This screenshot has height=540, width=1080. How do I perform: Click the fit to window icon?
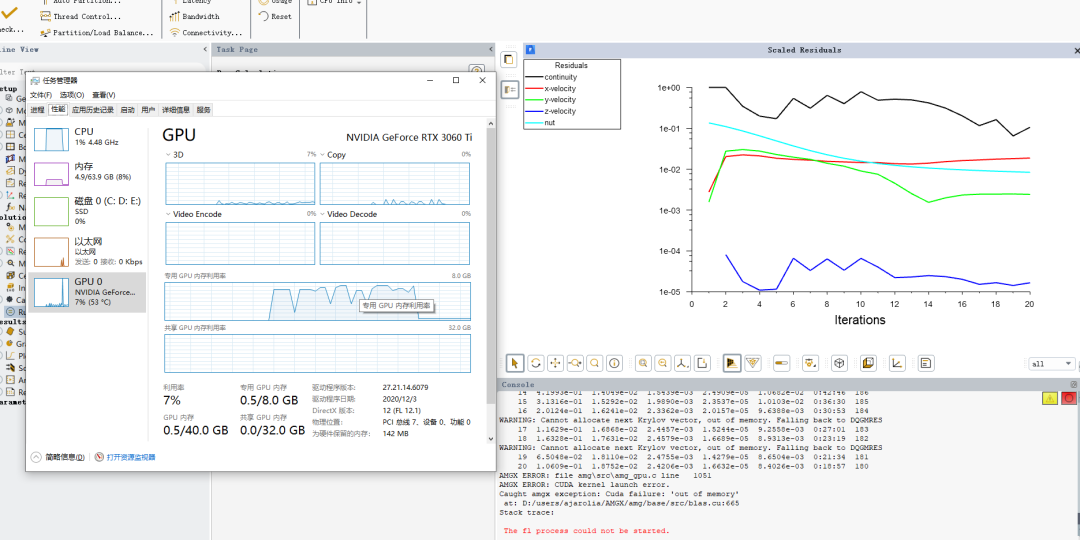(x=643, y=363)
